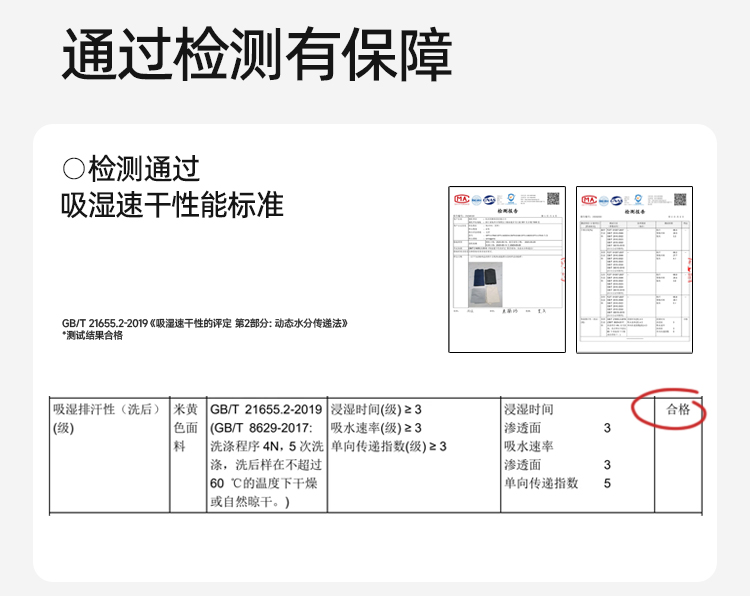
Task: Click the QR code on left report
Action: coord(553,199)
